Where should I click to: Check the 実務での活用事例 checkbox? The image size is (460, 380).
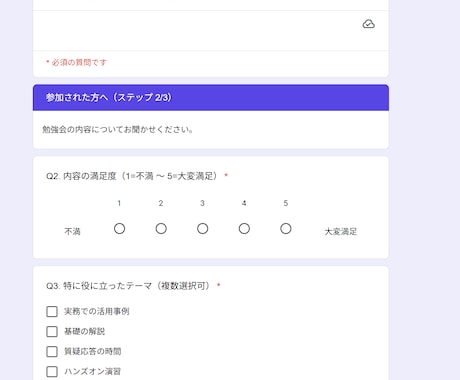click(52, 311)
